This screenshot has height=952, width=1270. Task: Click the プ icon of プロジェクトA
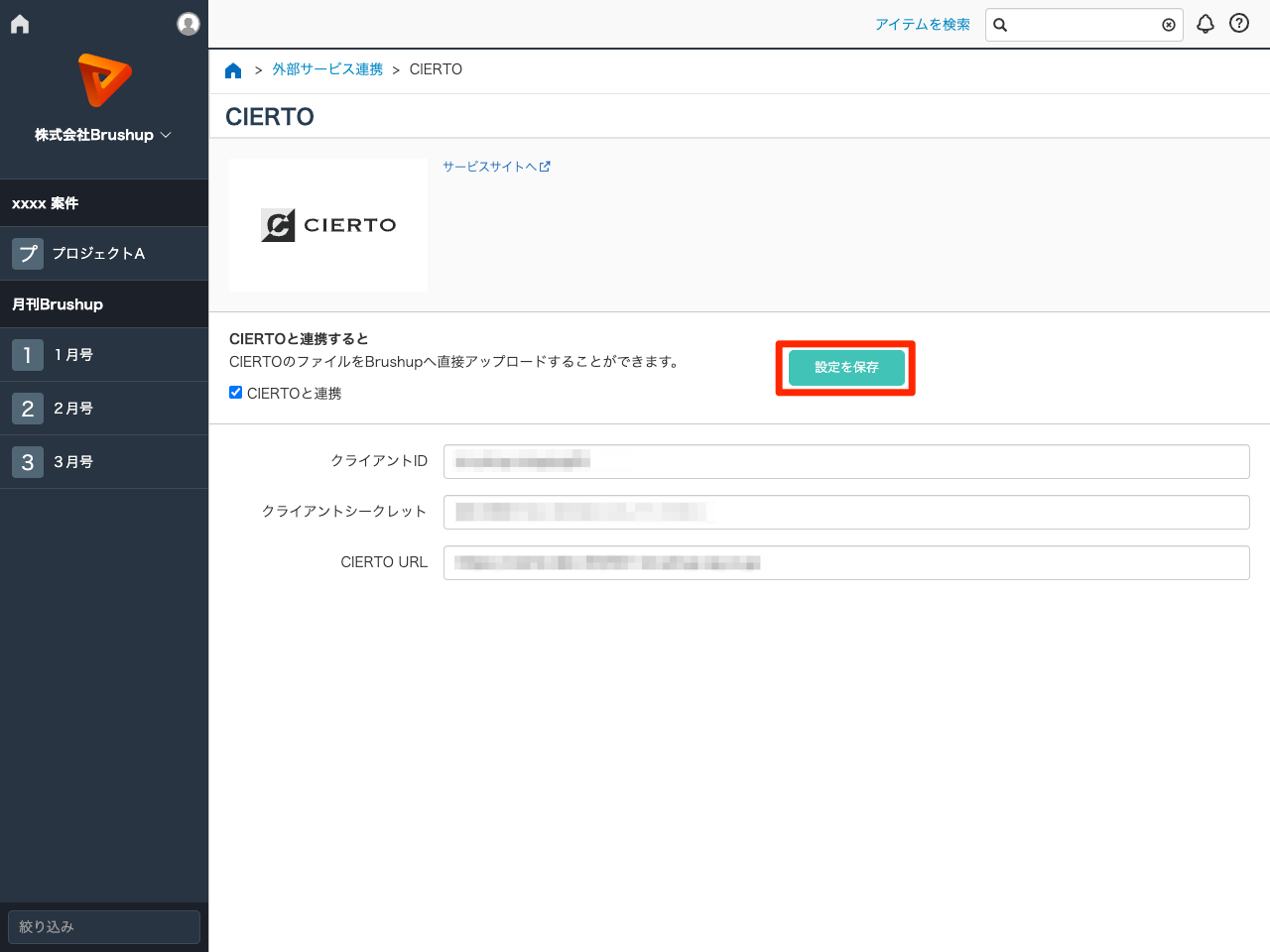pyautogui.click(x=28, y=254)
